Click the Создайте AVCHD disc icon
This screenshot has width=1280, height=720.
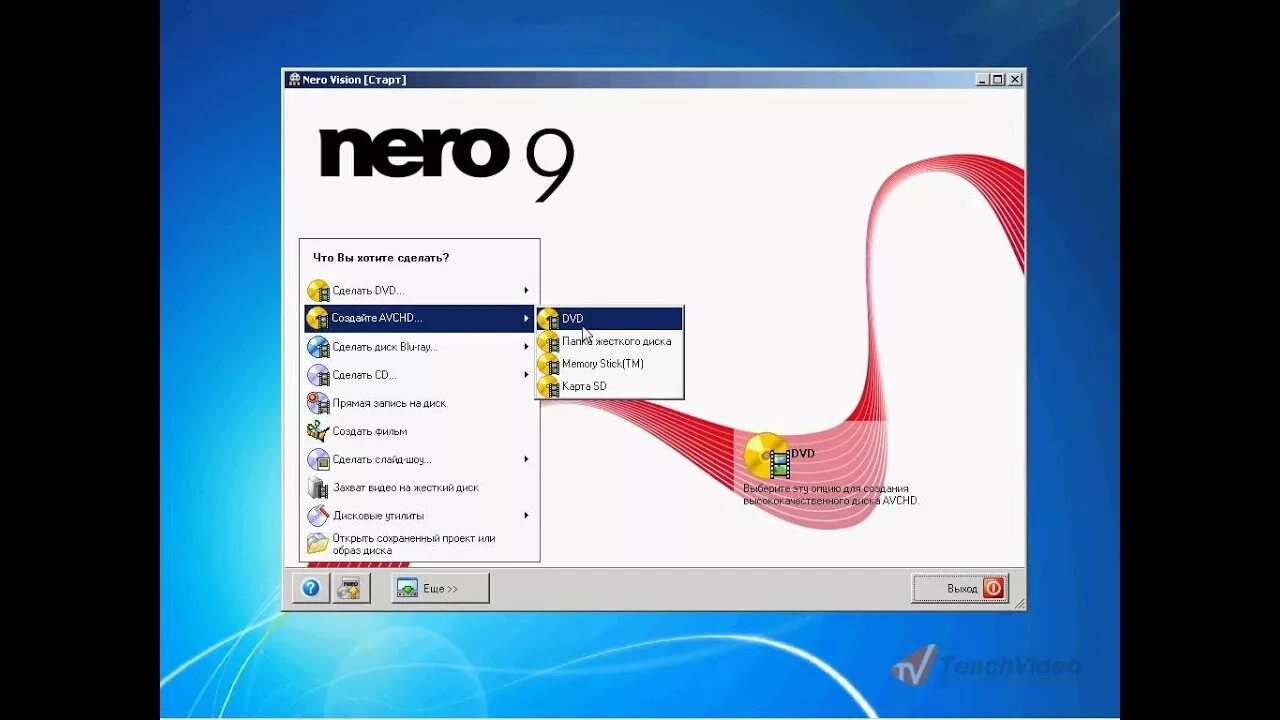point(318,319)
